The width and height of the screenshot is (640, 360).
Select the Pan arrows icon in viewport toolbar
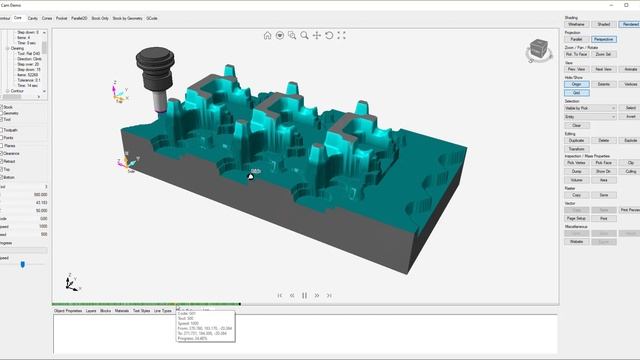coord(317,36)
